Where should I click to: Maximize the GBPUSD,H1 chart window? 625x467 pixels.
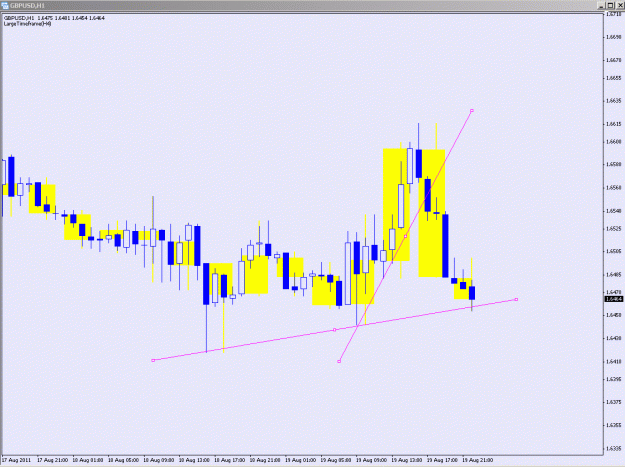point(611,6)
